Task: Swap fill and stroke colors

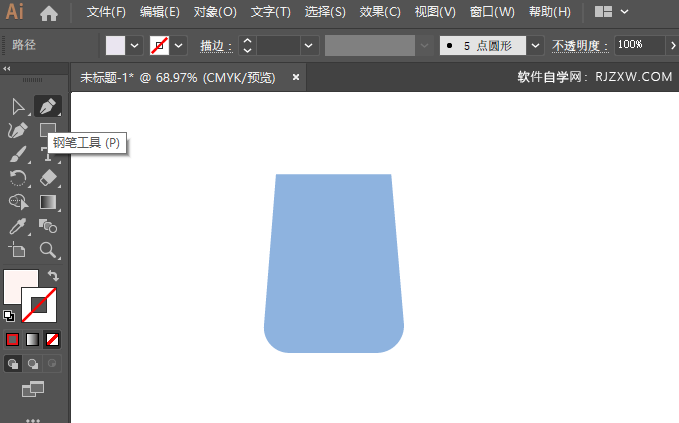Action: click(53, 275)
